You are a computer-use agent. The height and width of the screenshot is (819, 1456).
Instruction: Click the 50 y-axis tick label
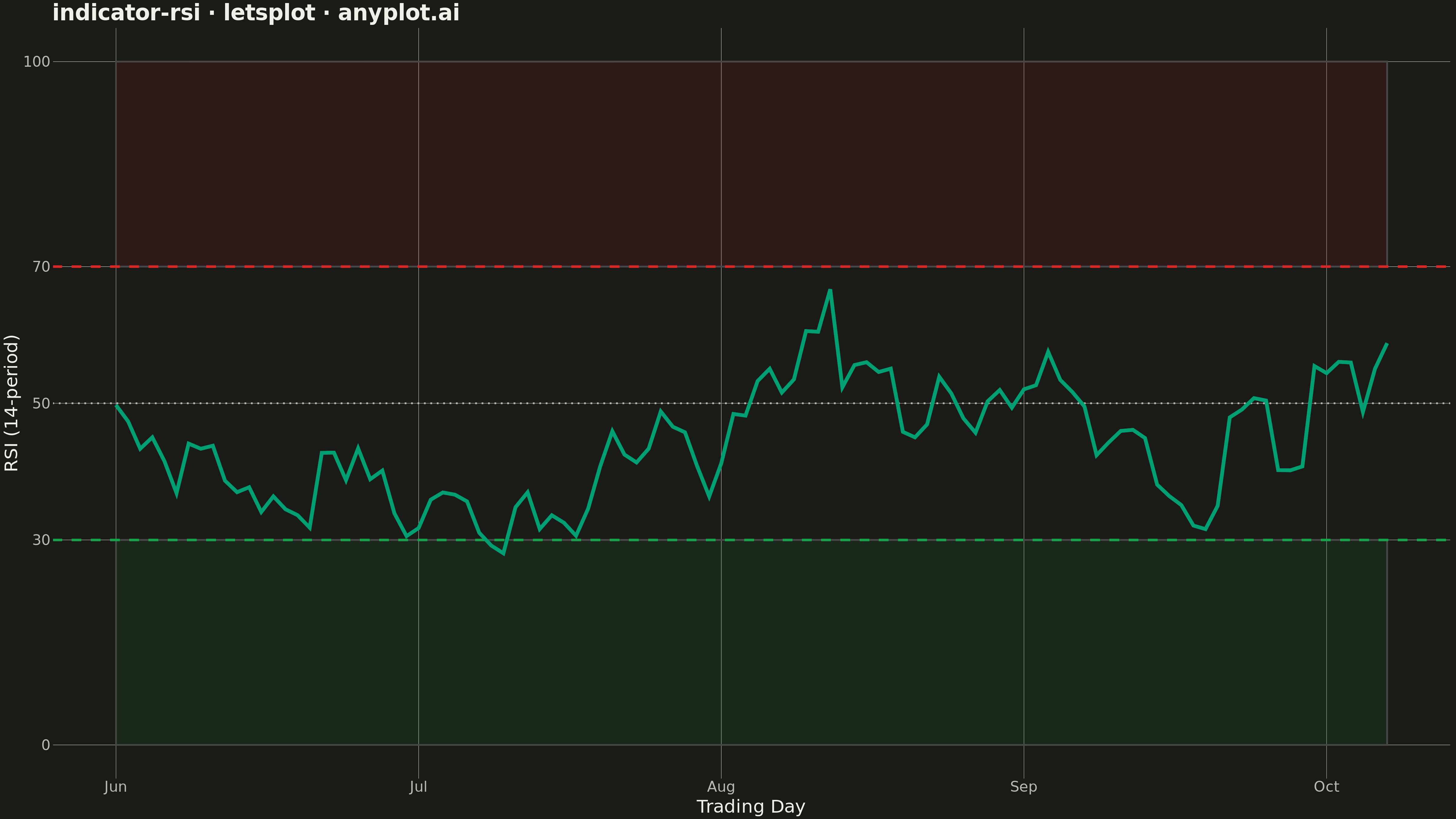(x=42, y=403)
